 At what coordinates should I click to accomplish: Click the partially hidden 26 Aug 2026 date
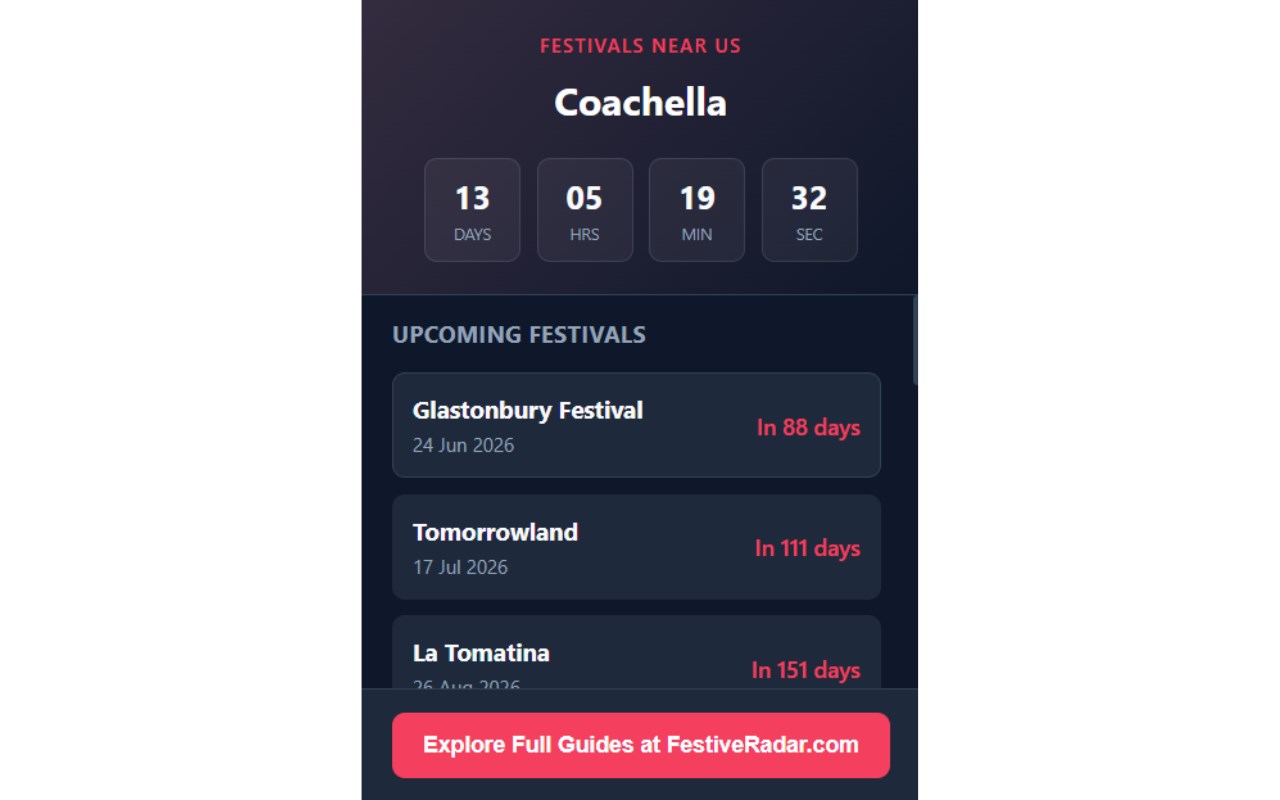466,685
